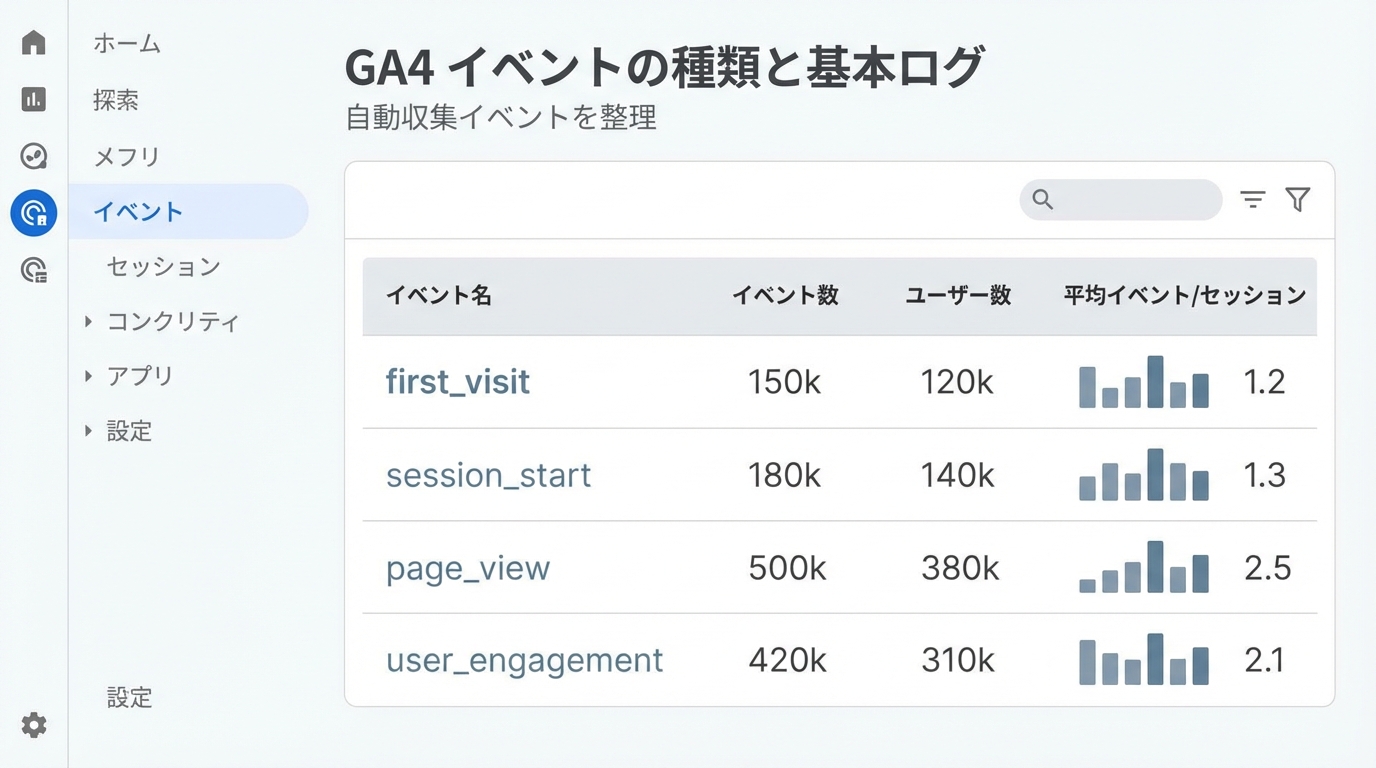
Task: Select the bar chart reports icon
Action: 33,100
